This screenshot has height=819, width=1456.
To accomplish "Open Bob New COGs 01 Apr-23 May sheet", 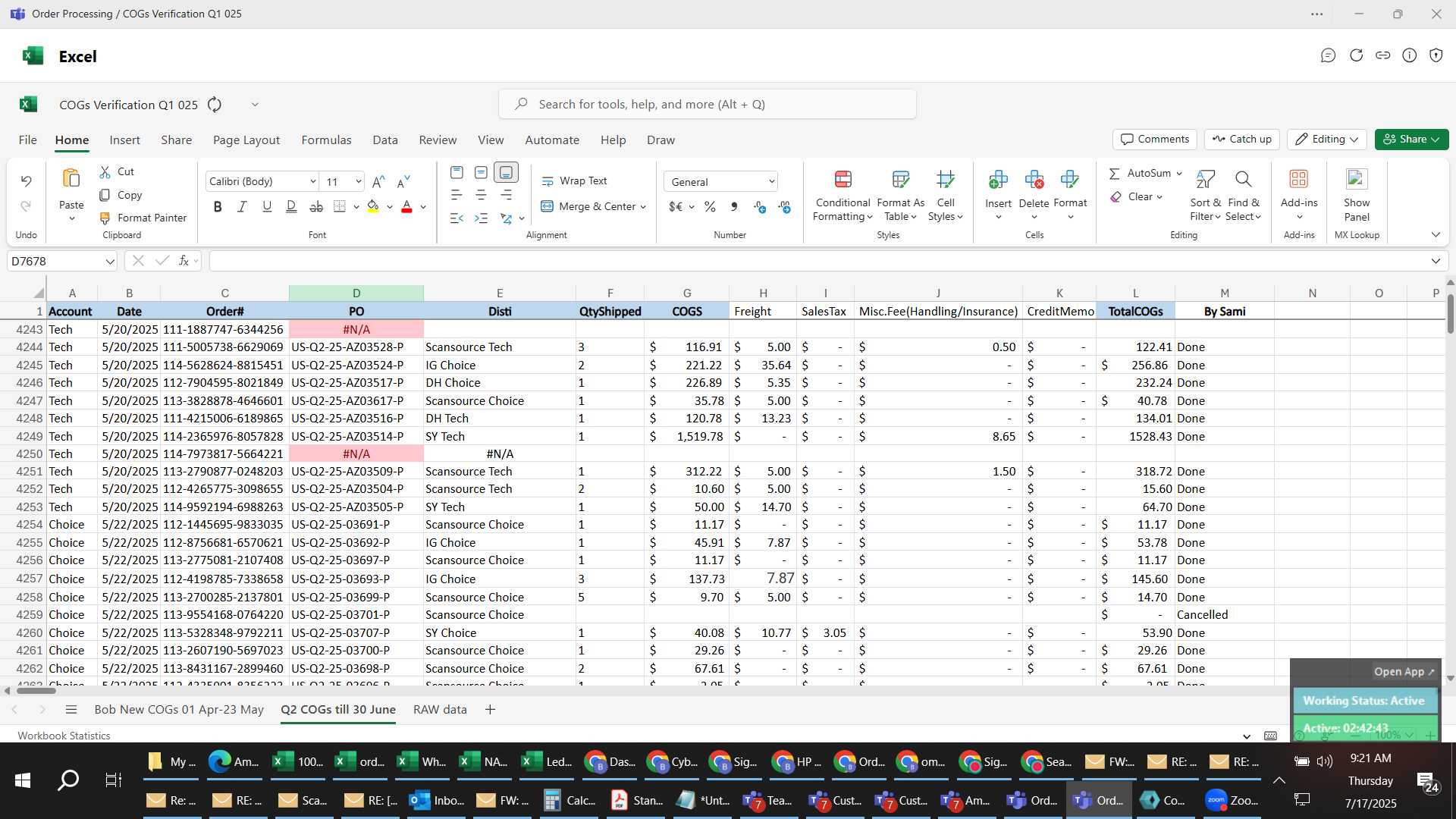I will (x=179, y=709).
